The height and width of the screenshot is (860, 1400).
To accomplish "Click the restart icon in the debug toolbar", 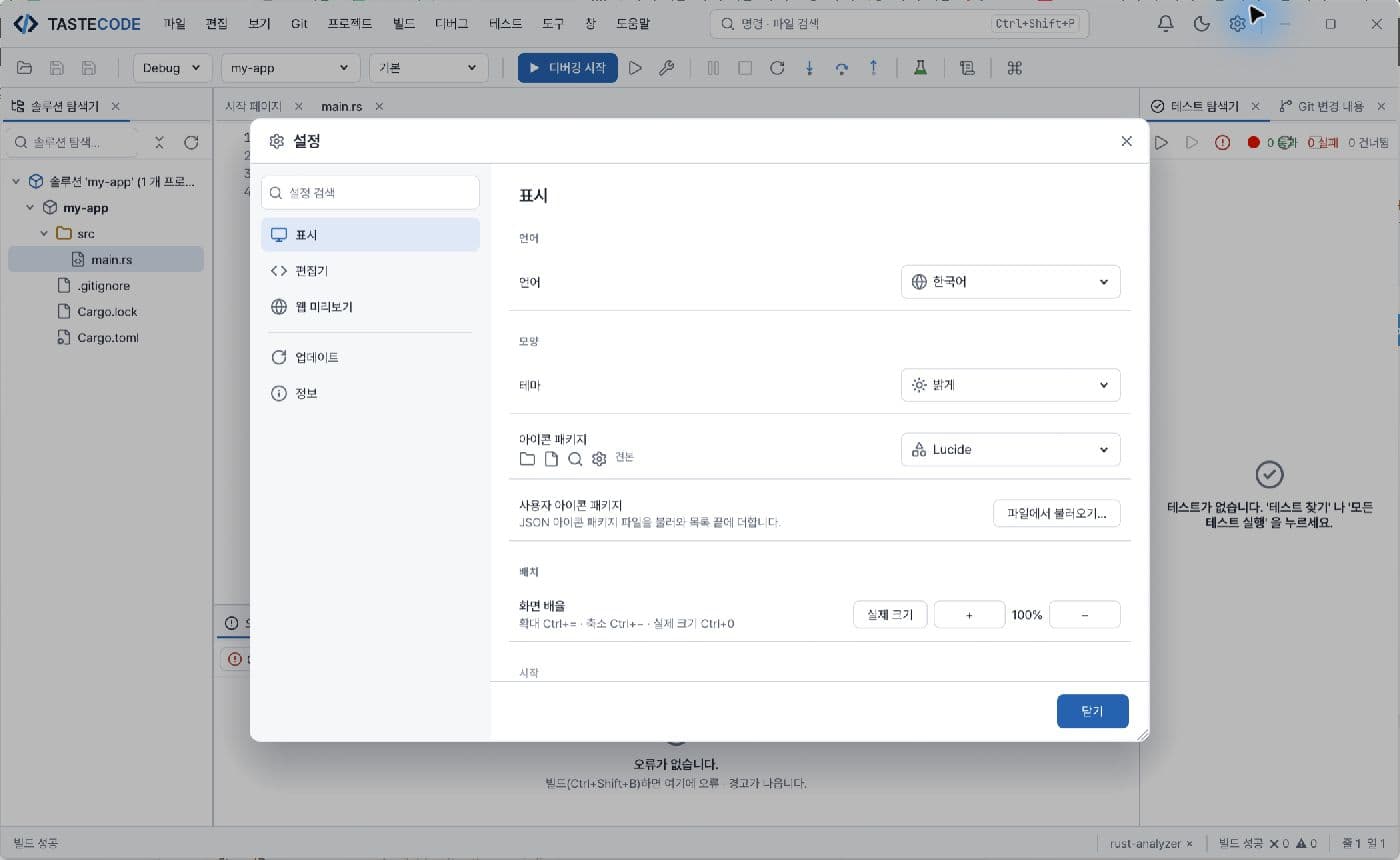I will 777,68.
